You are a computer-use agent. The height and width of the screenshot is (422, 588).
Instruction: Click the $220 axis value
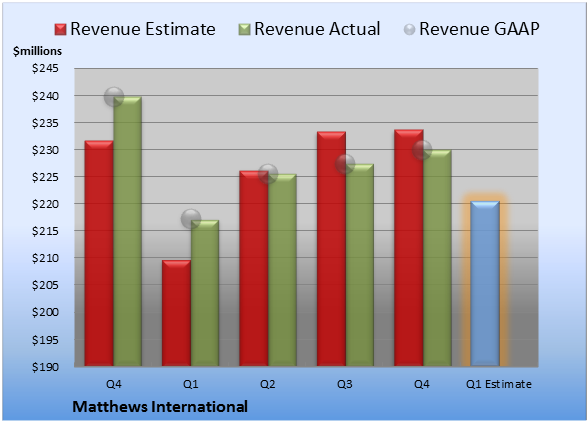[45, 204]
